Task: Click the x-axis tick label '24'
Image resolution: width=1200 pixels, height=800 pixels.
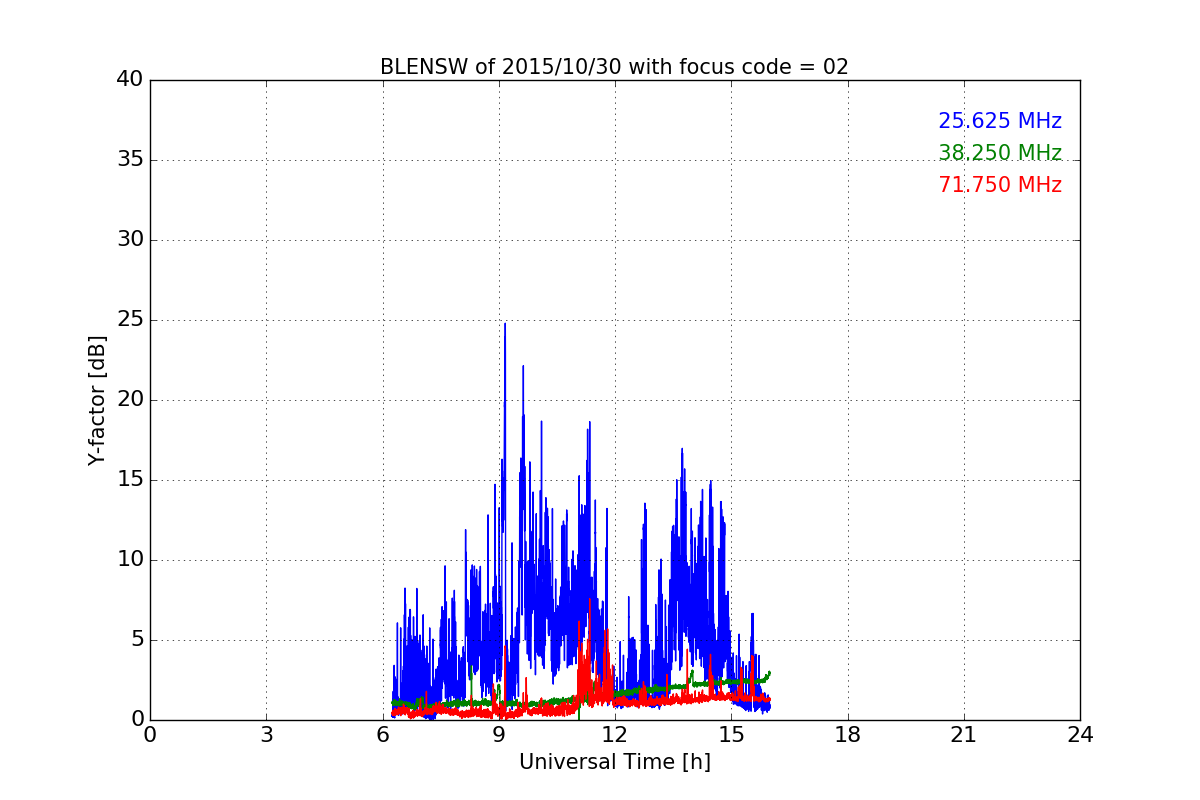Action: [1080, 735]
